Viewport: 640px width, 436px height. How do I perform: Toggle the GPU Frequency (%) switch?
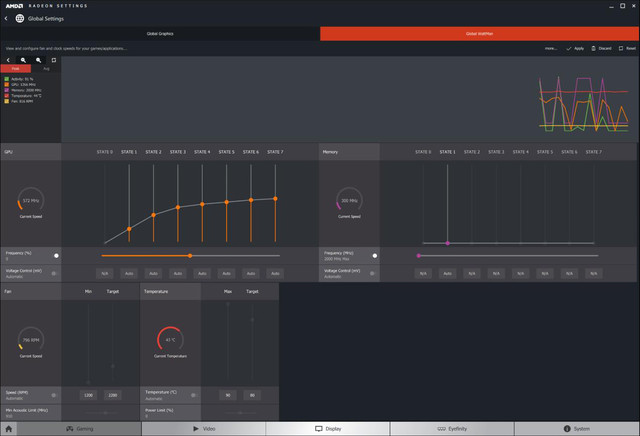(x=56, y=256)
